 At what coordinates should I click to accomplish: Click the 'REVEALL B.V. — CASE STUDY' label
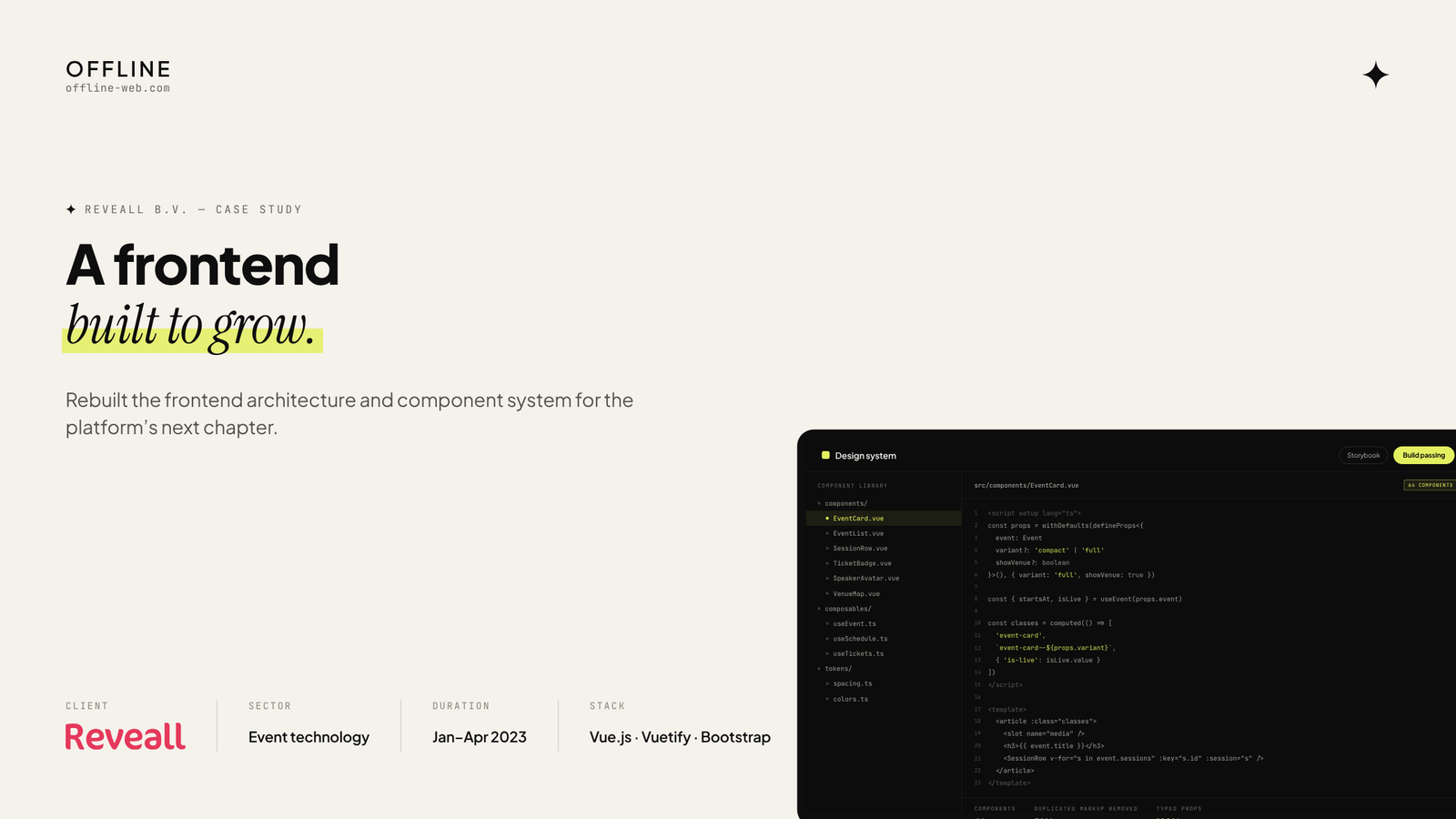[193, 209]
